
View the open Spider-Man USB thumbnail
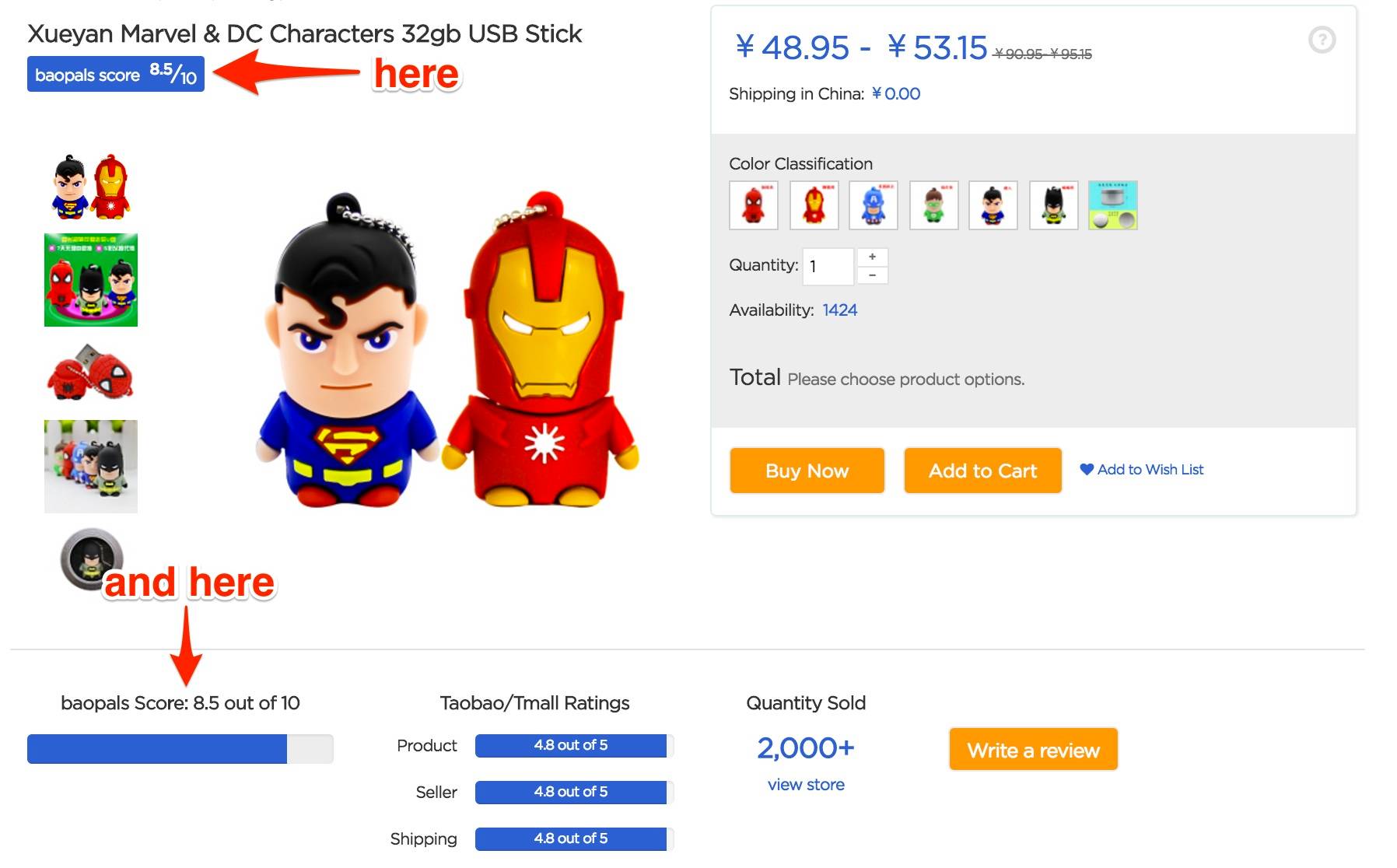tap(91, 373)
